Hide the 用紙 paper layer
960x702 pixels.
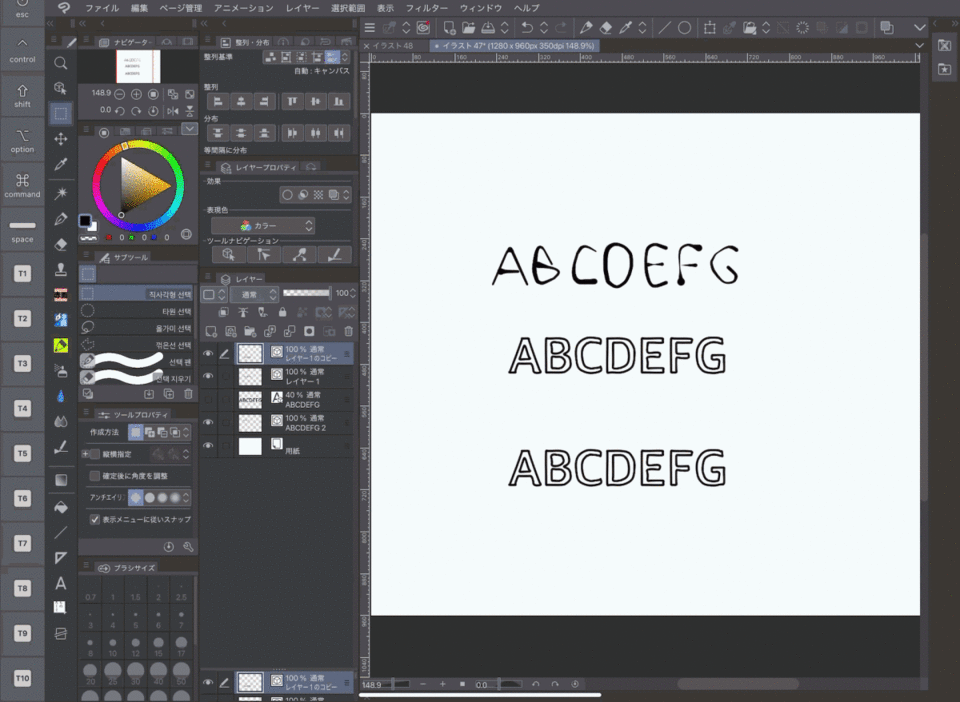[208, 446]
